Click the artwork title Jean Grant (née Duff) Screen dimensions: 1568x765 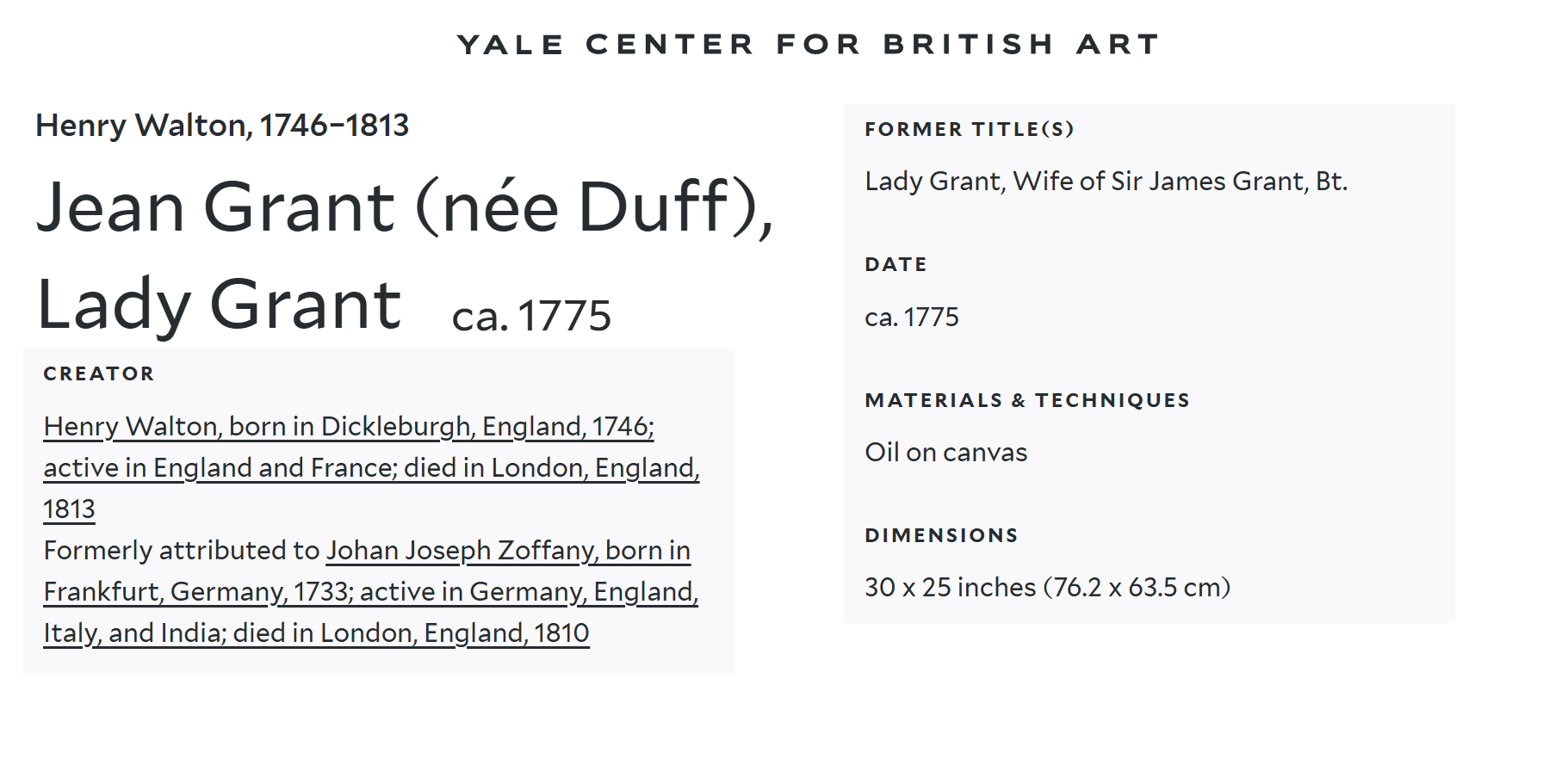pos(405,207)
